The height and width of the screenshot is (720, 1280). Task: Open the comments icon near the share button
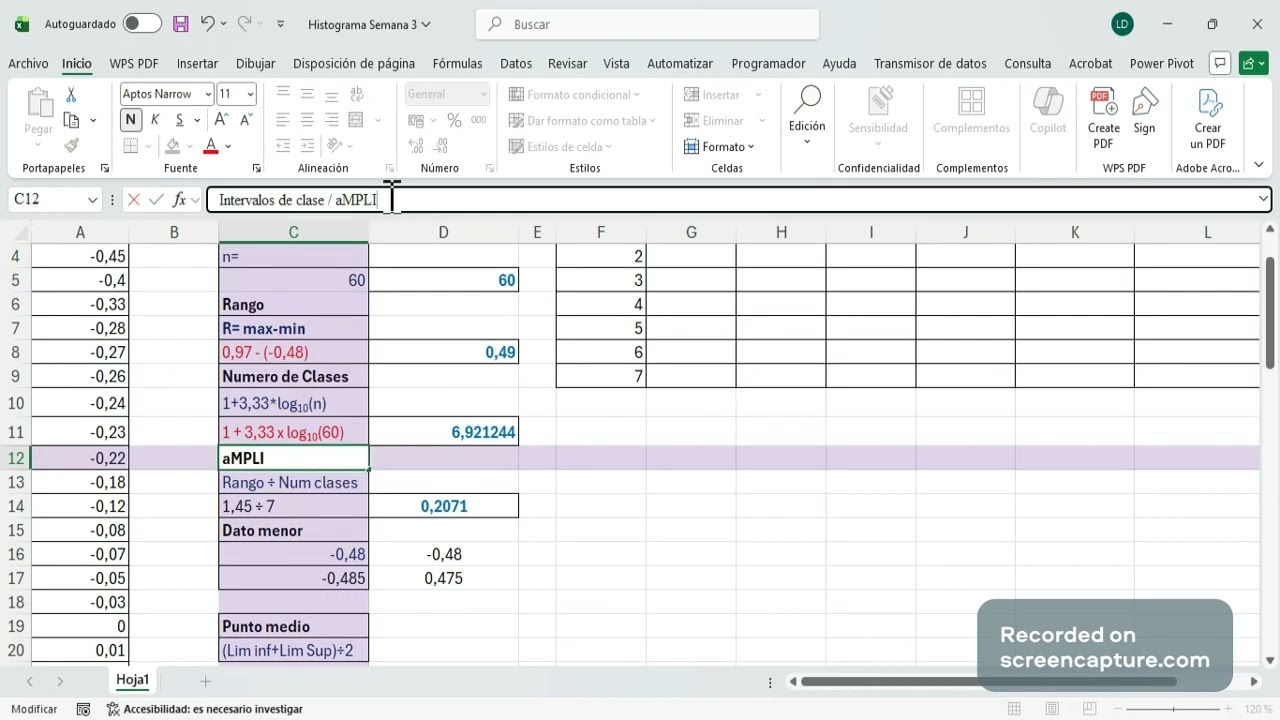coord(1219,63)
